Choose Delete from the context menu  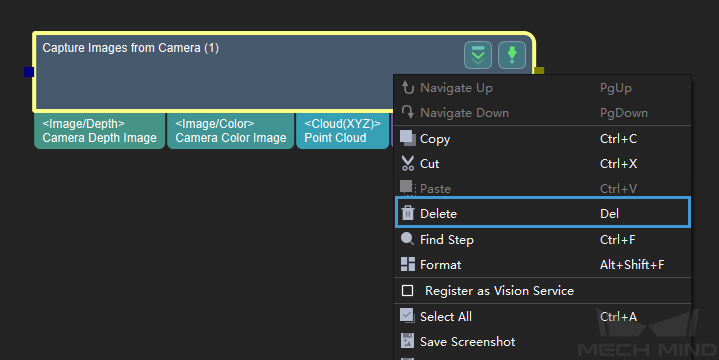coord(543,212)
